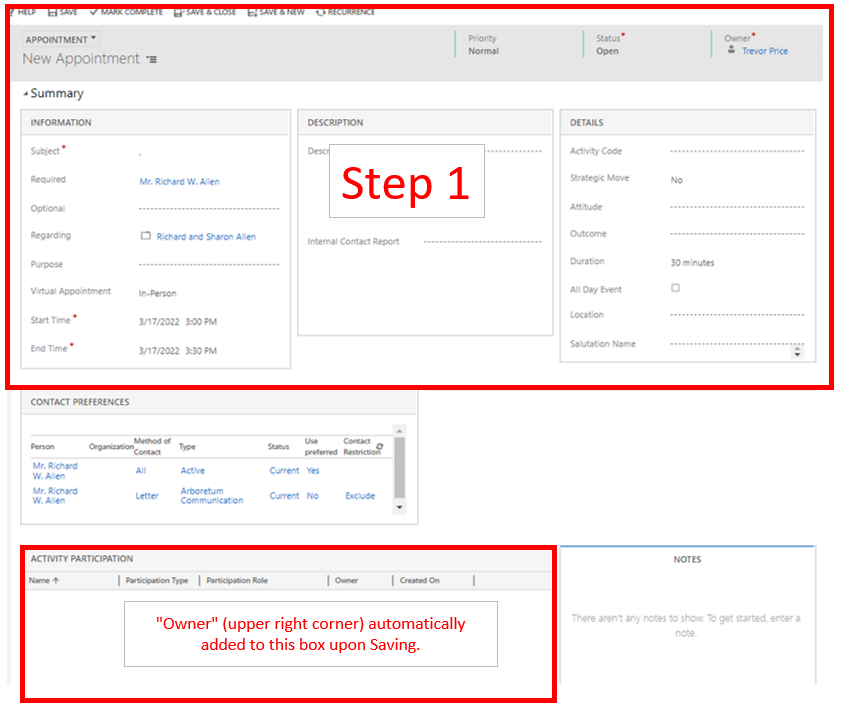The image size is (846, 714).
Task: Click the Contact Preferences refresh icon
Action: [380, 447]
